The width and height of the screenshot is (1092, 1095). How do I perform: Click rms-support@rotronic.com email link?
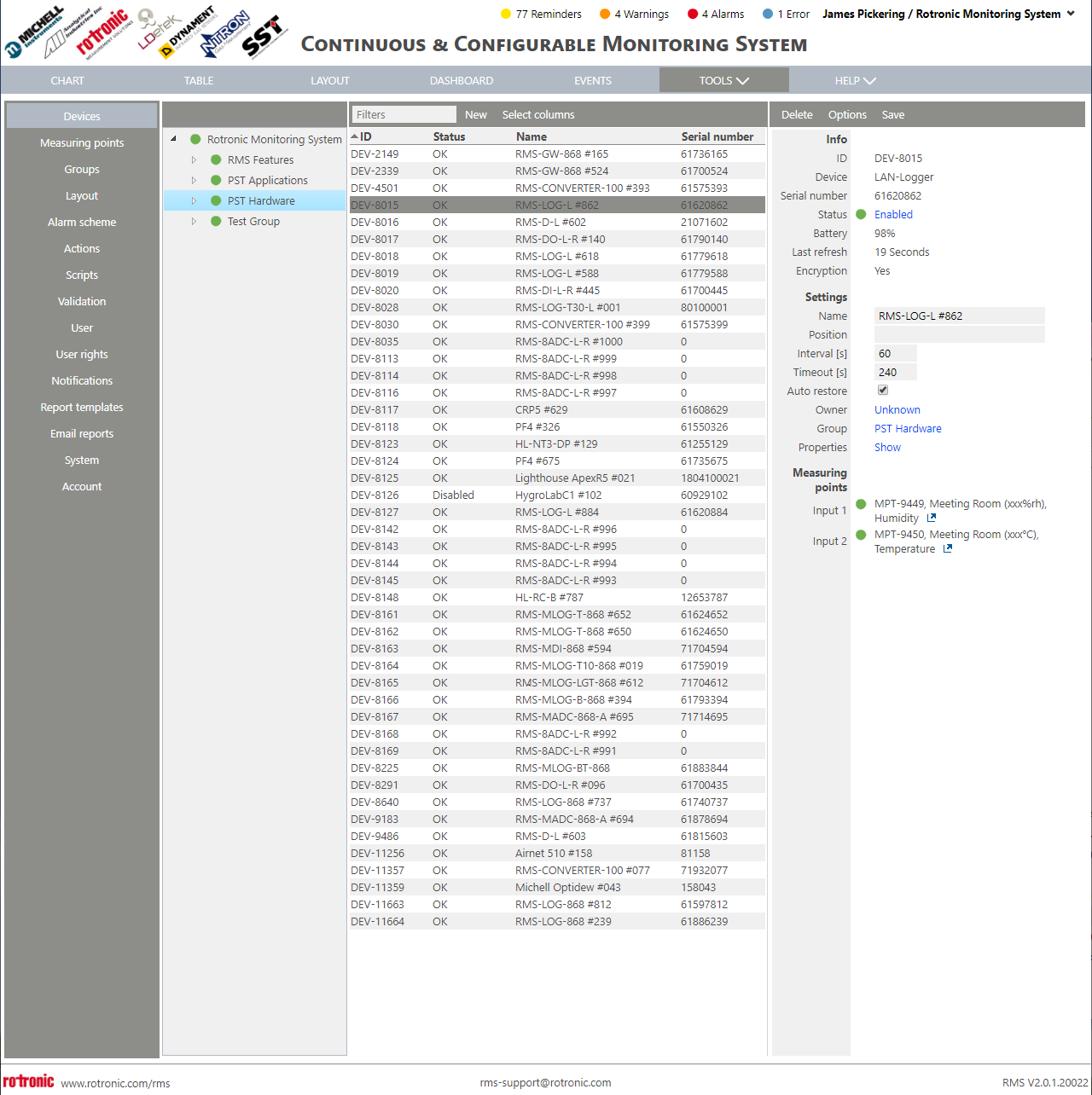[545, 1082]
